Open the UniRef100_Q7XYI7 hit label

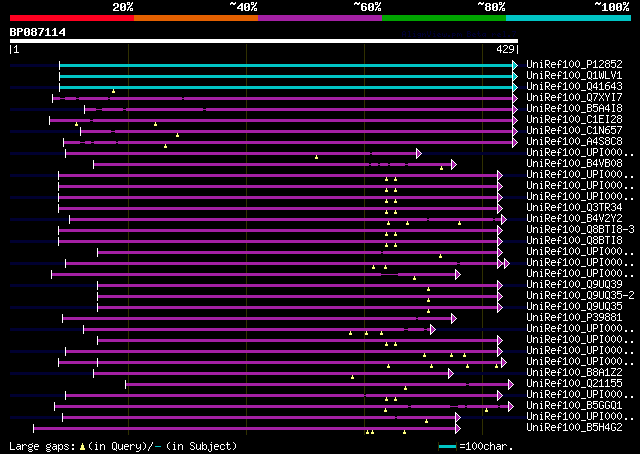coord(559,97)
